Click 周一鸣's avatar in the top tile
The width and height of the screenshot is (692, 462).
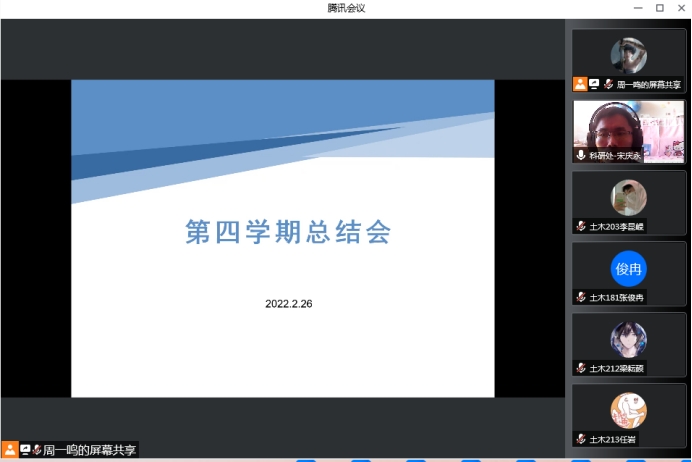click(x=629, y=55)
